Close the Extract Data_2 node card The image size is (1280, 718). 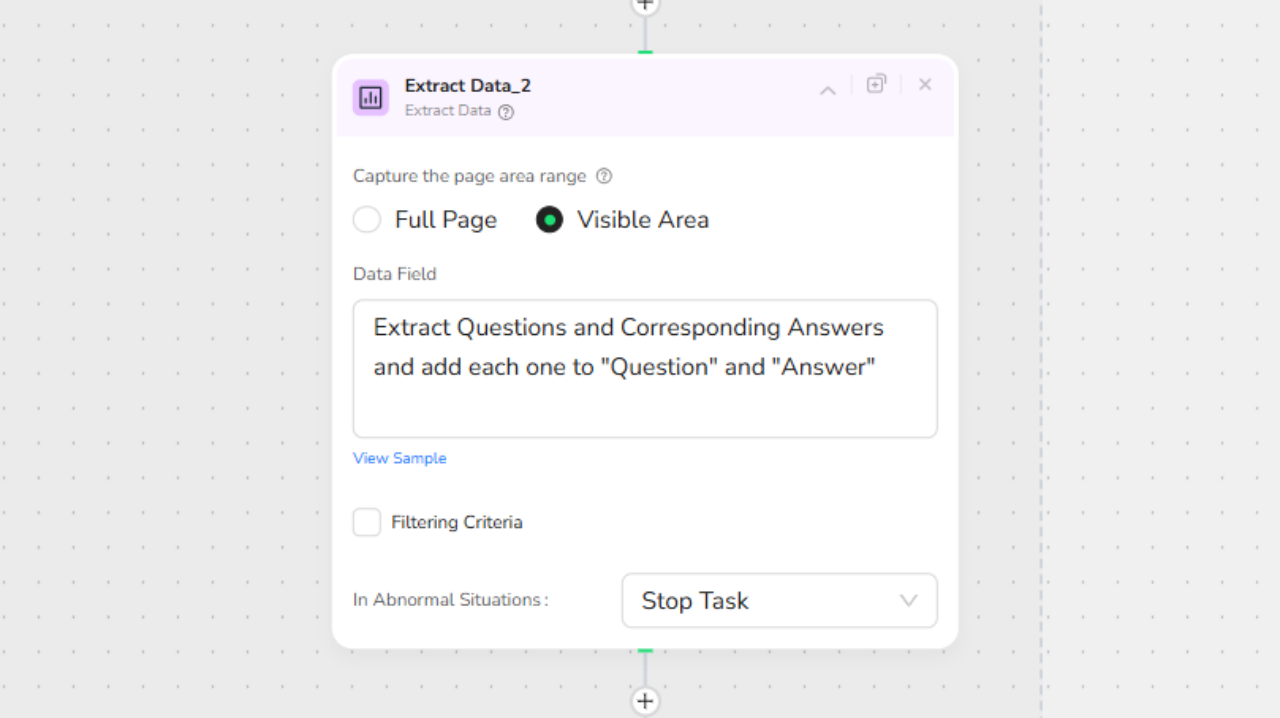pos(925,85)
